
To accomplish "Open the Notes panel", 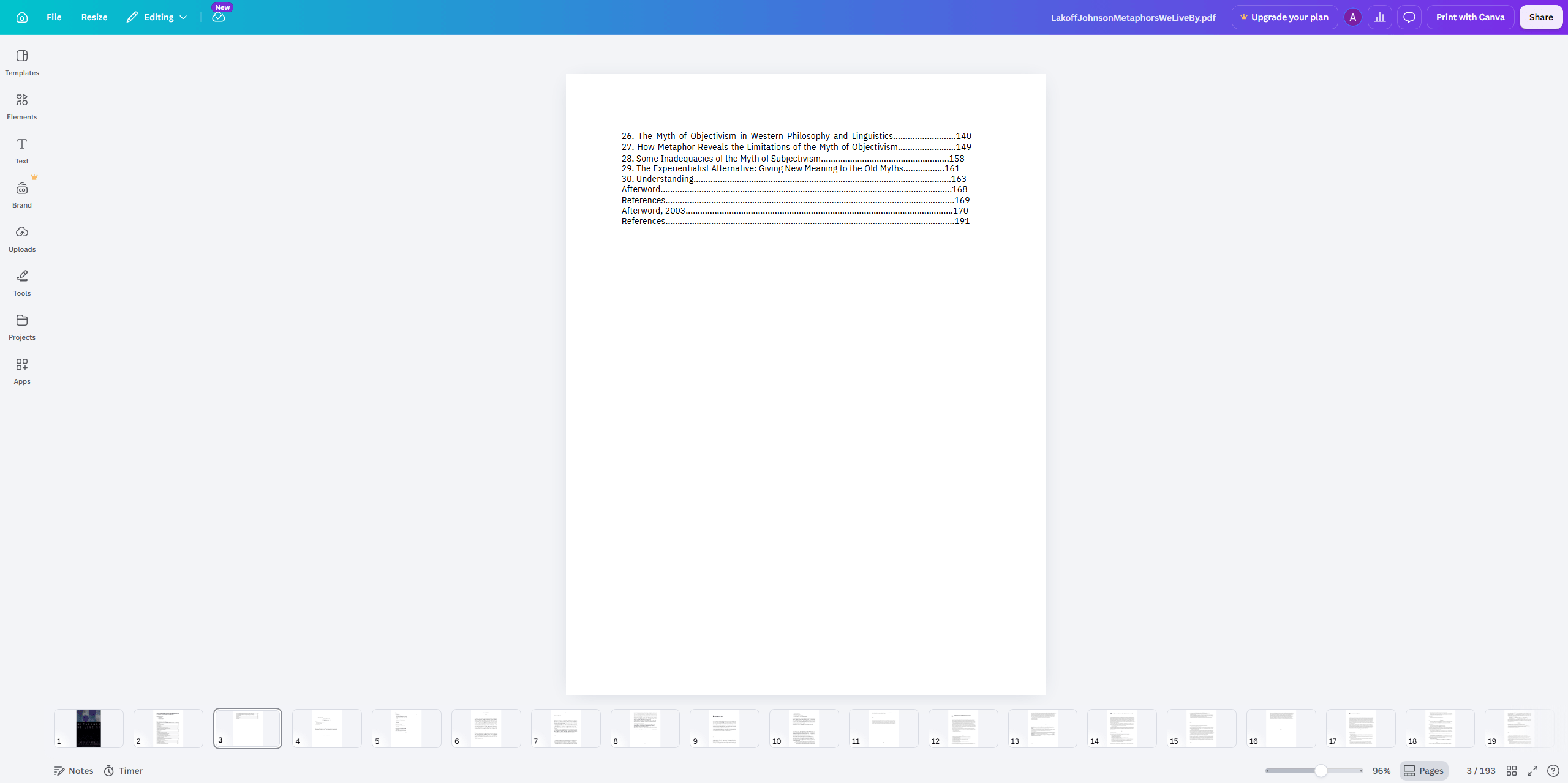I will [x=73, y=771].
